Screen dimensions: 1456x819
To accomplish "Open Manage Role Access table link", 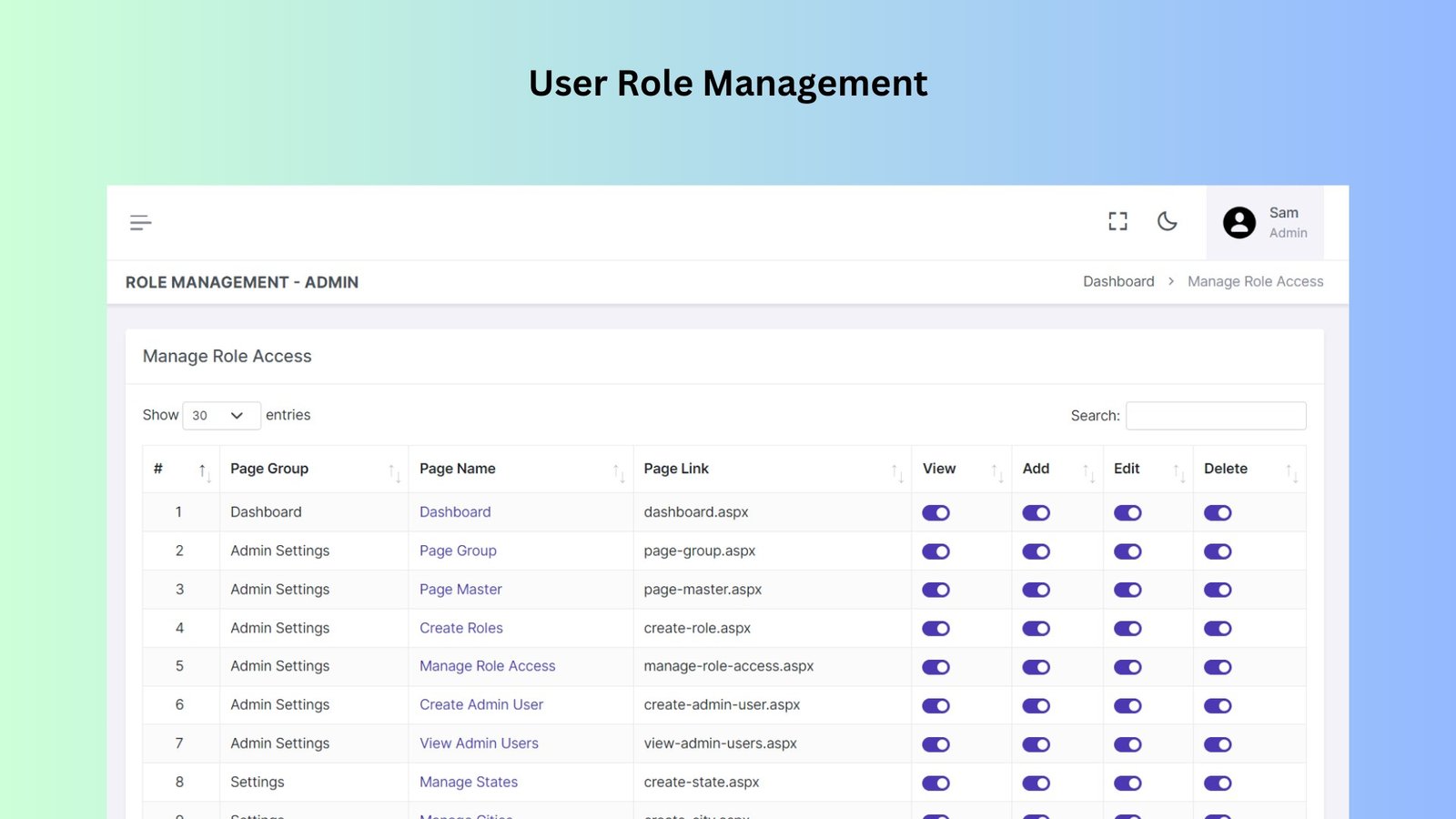I will pyautogui.click(x=487, y=666).
